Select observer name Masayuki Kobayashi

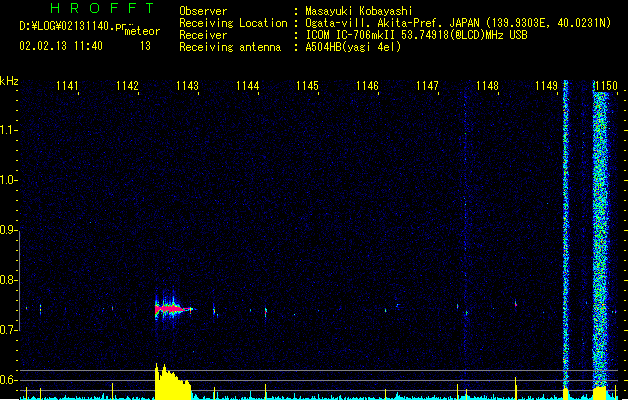[x=359, y=11]
